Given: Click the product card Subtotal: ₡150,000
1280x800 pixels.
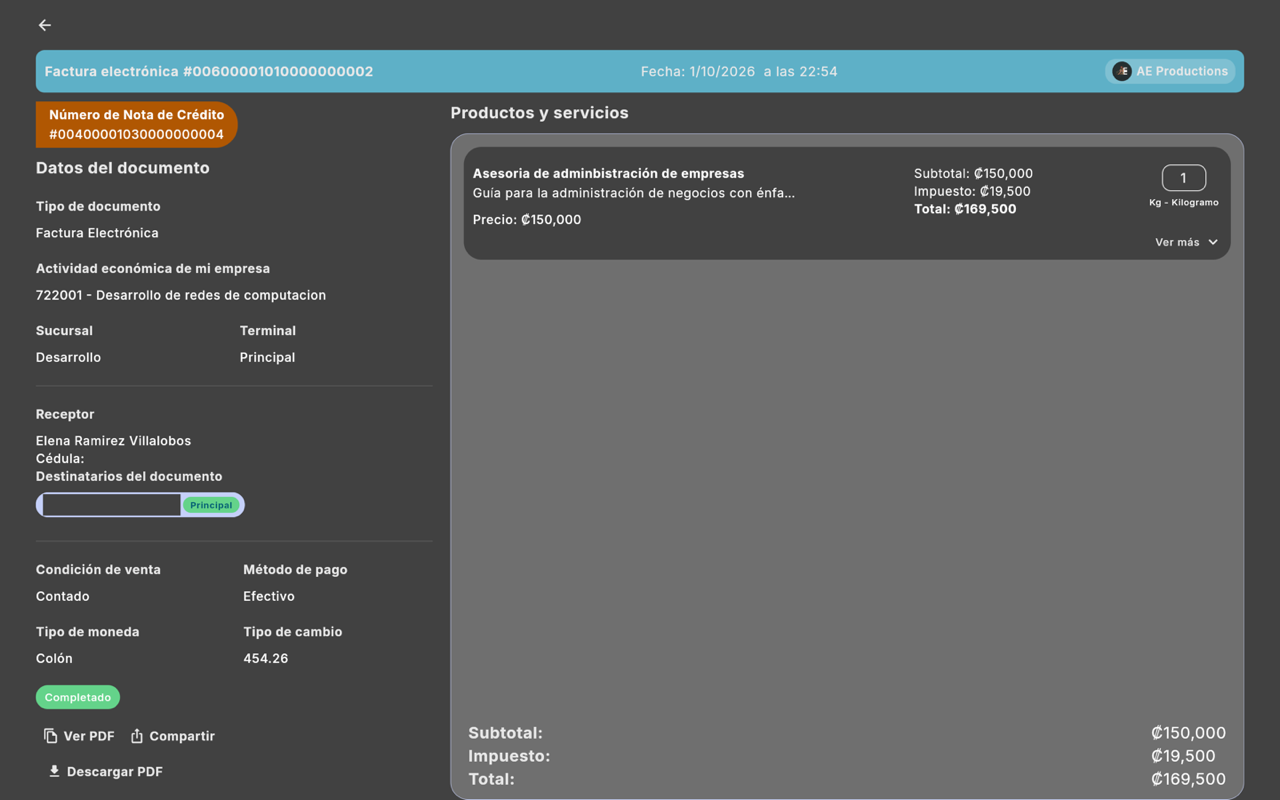Looking at the screenshot, I should 973,173.
